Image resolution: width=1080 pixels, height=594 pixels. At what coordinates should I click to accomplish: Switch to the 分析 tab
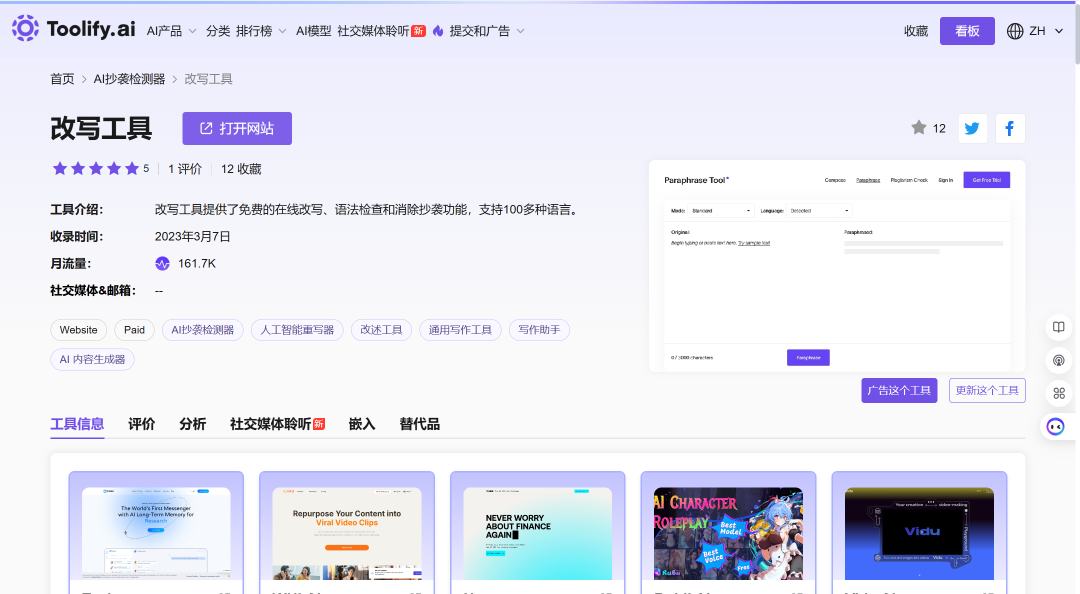pyautogui.click(x=192, y=424)
